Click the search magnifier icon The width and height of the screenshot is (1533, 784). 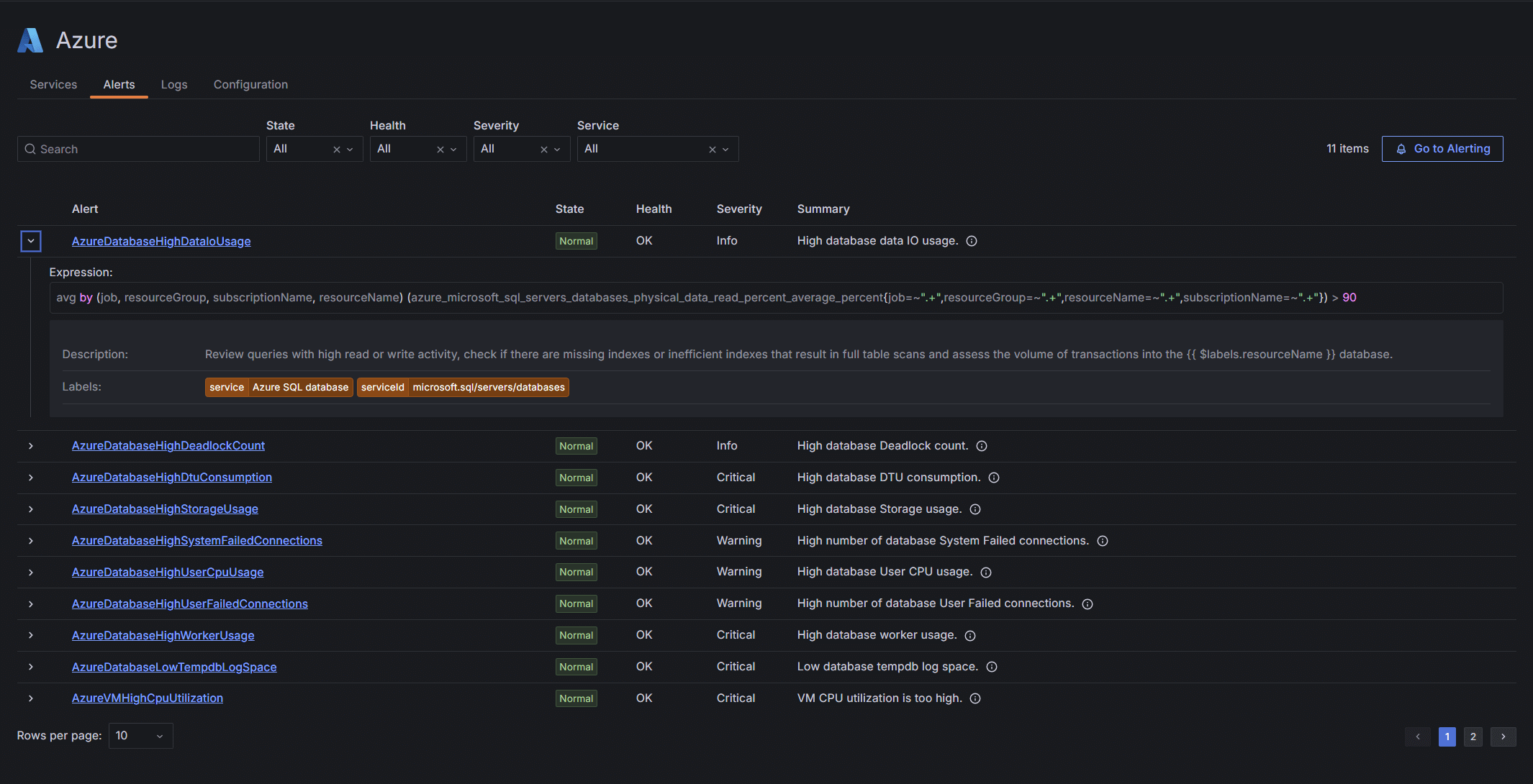pos(30,149)
